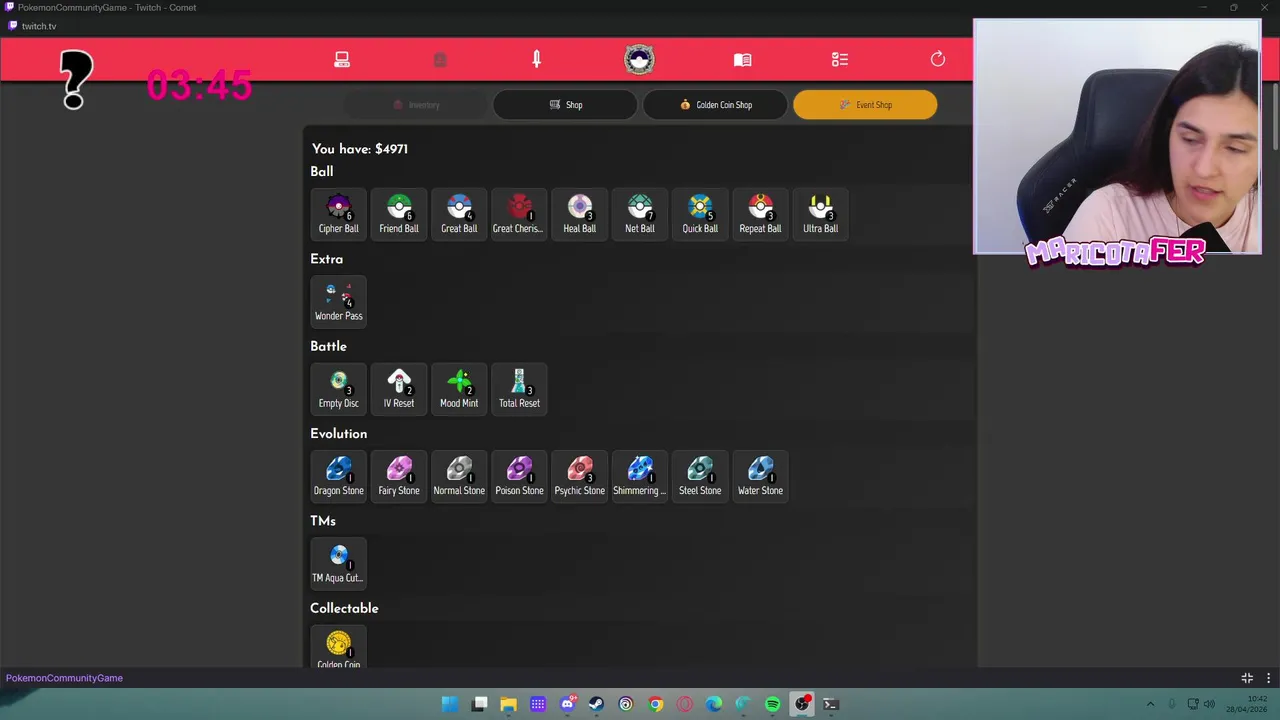This screenshot has height=720, width=1280.
Task: Select the Cipher Ball item
Action: pyautogui.click(x=339, y=214)
